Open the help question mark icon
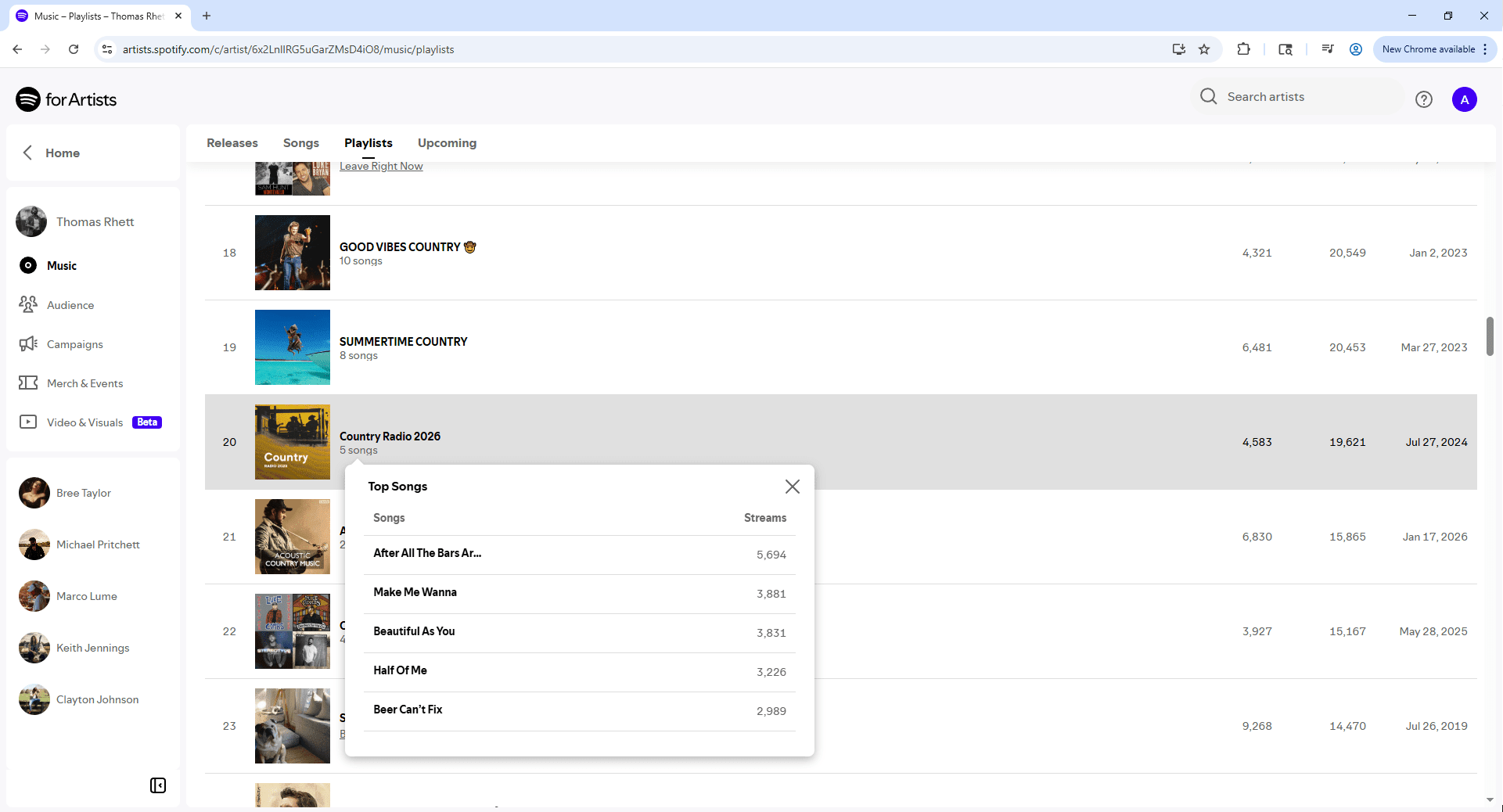This screenshot has width=1503, height=812. click(x=1424, y=99)
